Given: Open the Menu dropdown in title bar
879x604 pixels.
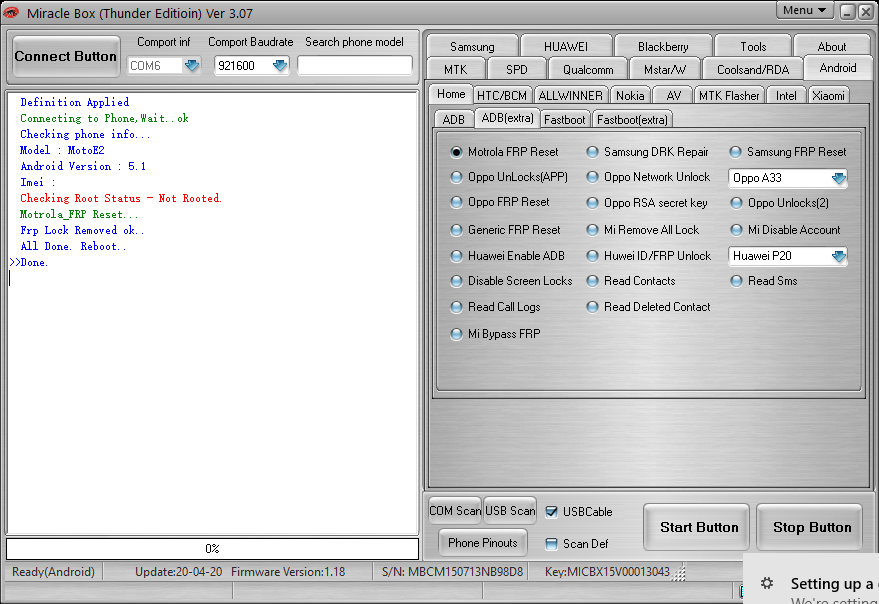Looking at the screenshot, I should click(x=804, y=11).
